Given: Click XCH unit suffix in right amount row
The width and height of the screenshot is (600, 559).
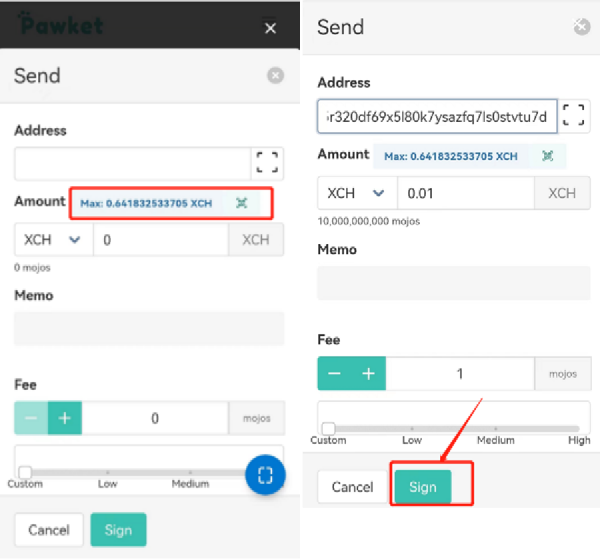Looking at the screenshot, I should tap(562, 193).
